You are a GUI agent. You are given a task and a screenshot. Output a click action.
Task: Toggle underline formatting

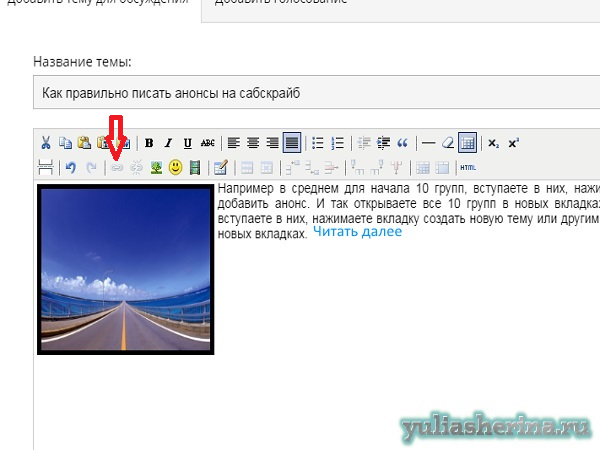tap(188, 143)
